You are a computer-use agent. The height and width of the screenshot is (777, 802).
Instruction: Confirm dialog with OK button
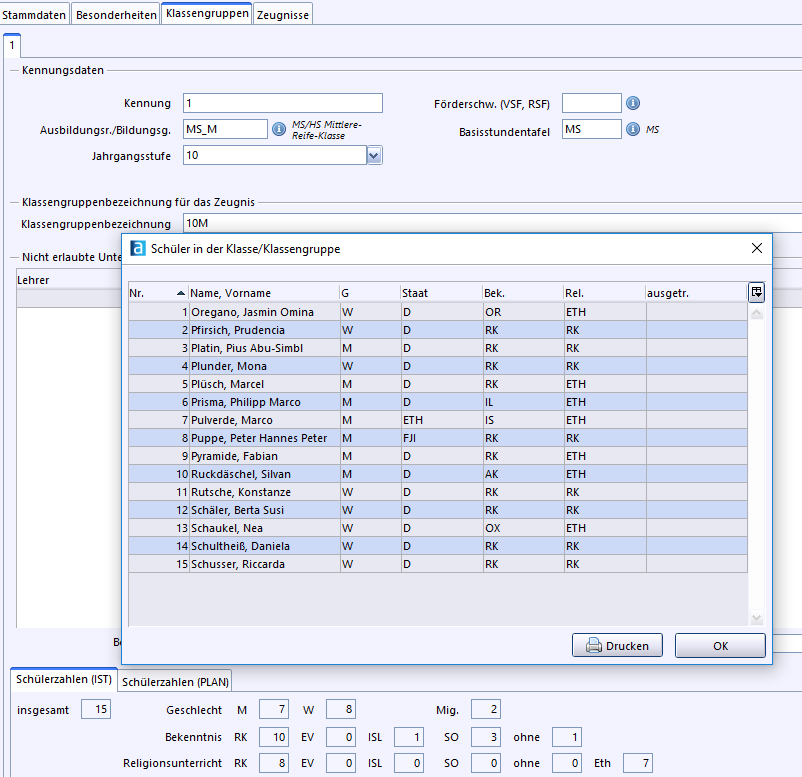(720, 646)
